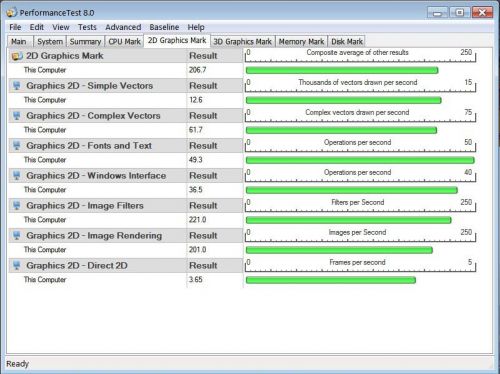Click the Filters per Second scale label

[x=358, y=202]
